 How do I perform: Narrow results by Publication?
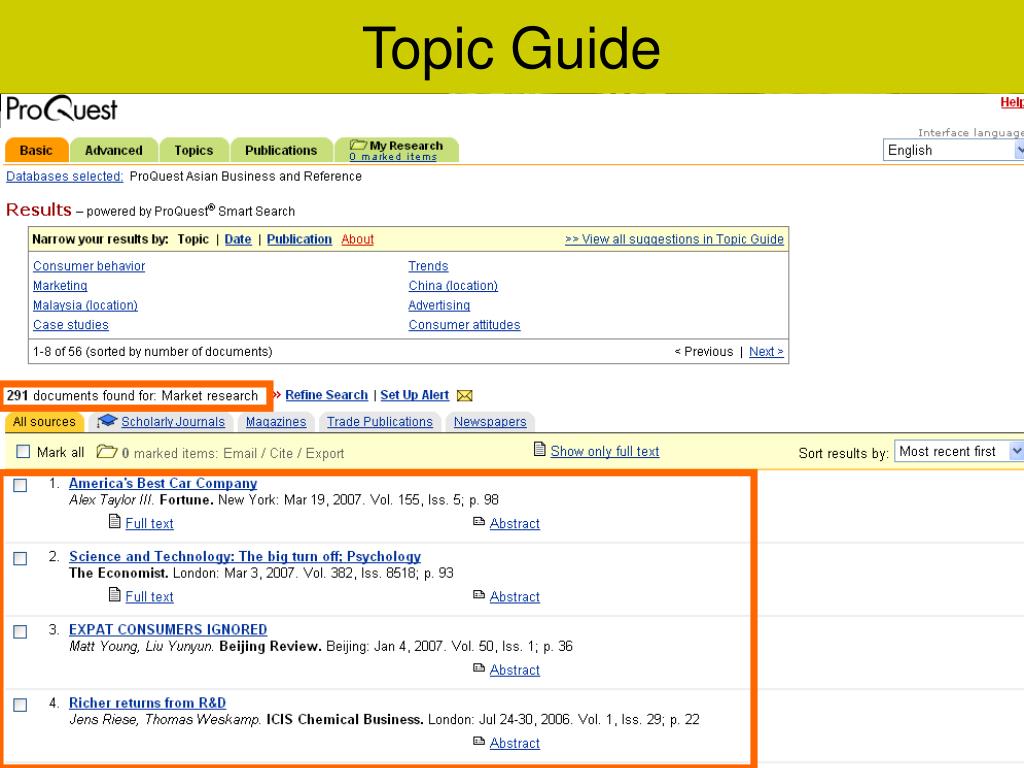[299, 239]
